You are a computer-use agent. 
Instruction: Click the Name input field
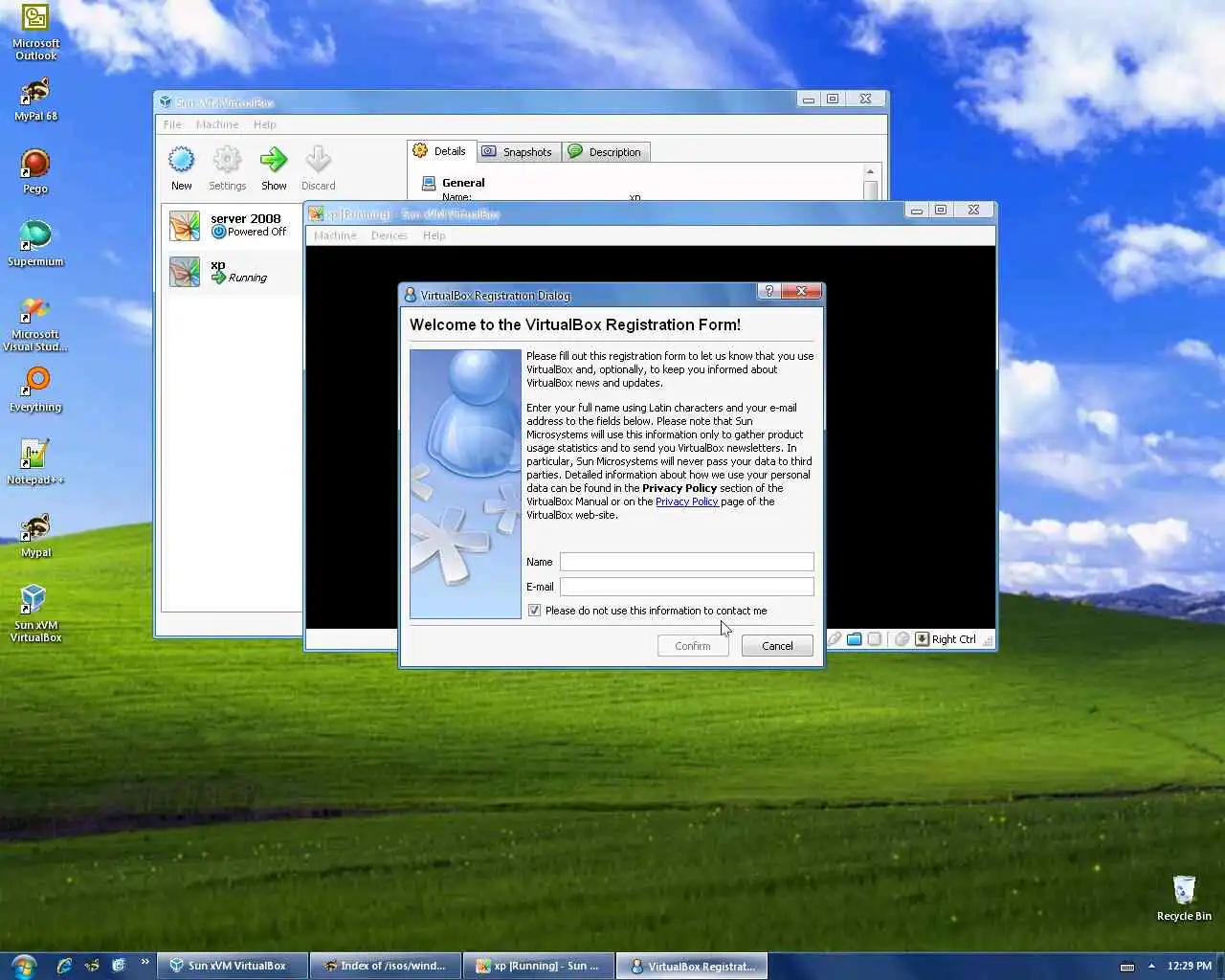tap(686, 562)
